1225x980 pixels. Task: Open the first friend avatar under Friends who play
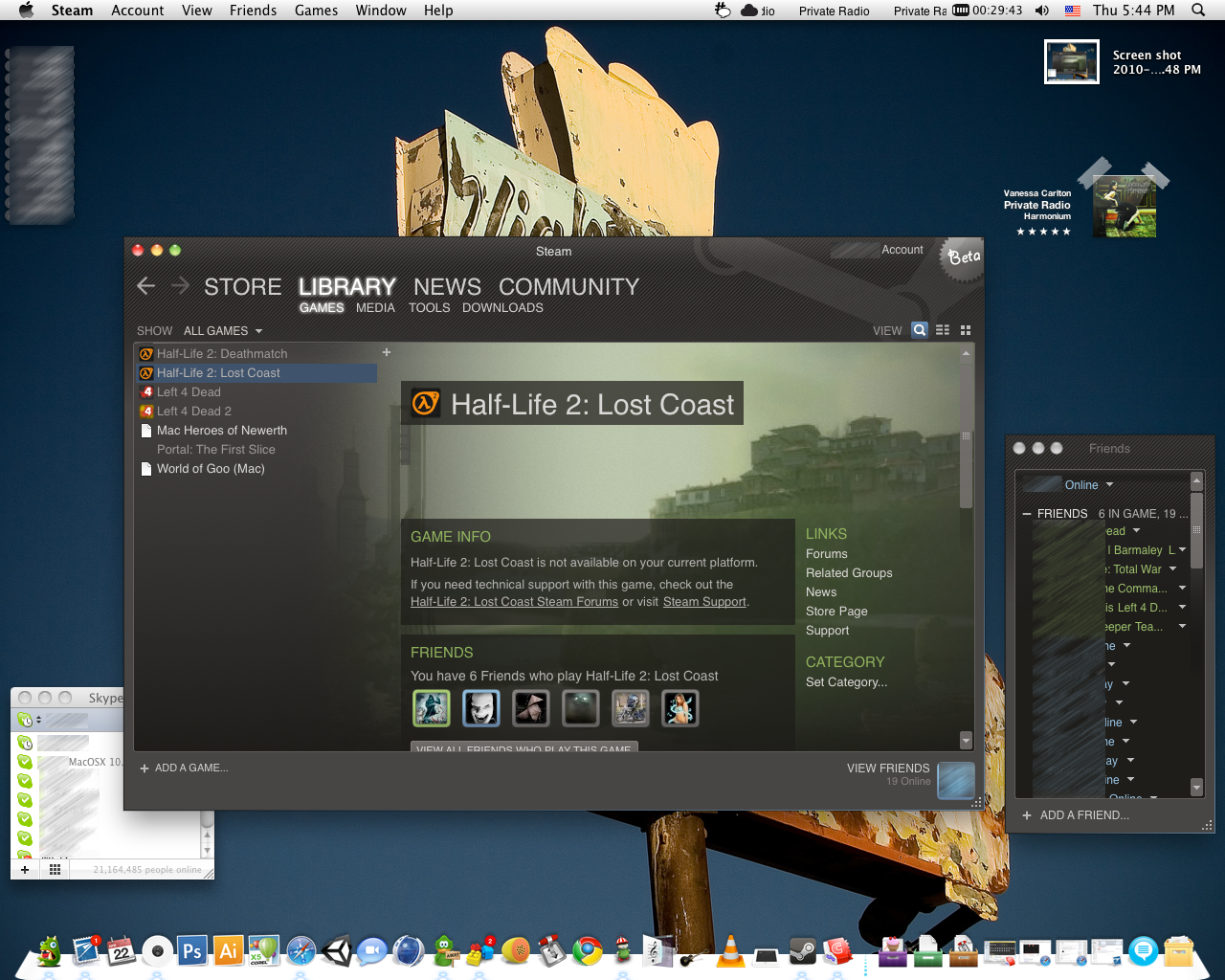tap(432, 708)
